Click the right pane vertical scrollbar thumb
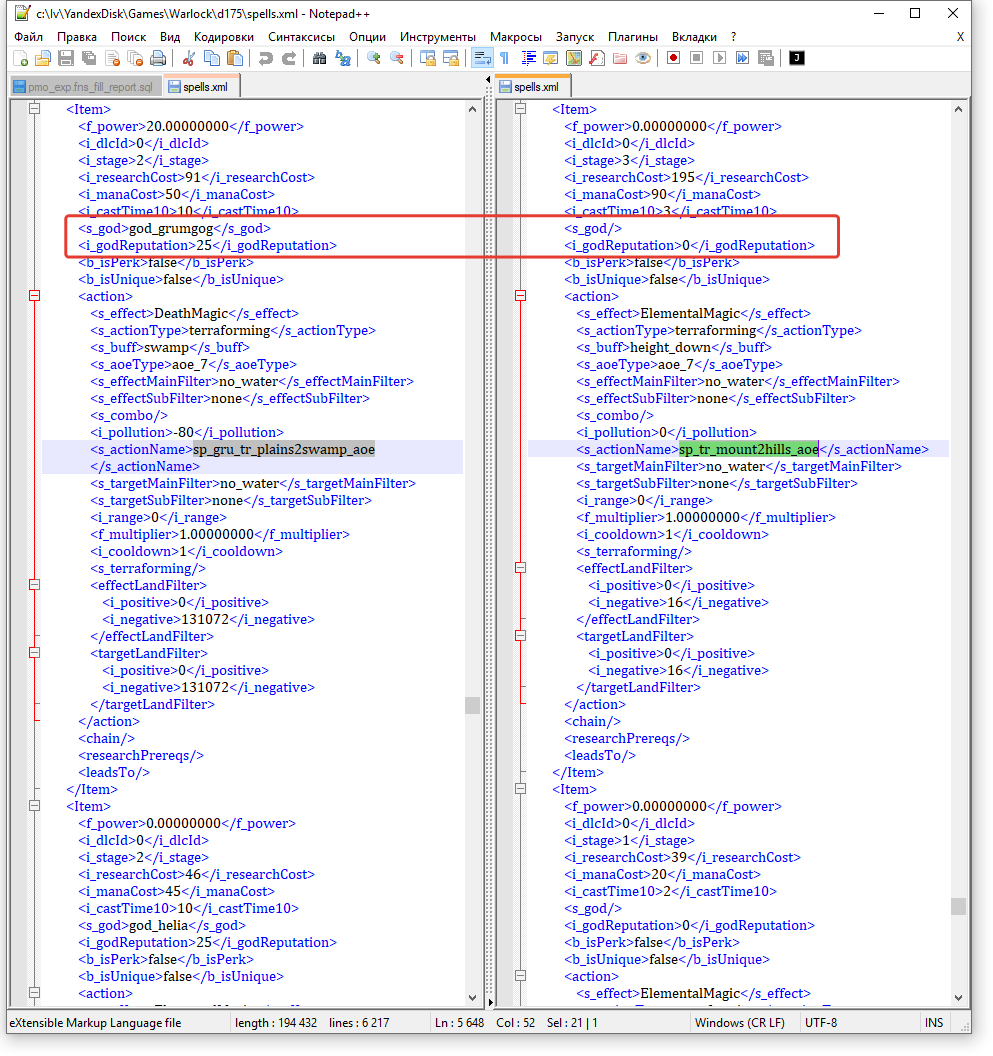Viewport: 993px width, 1056px height. (x=959, y=906)
